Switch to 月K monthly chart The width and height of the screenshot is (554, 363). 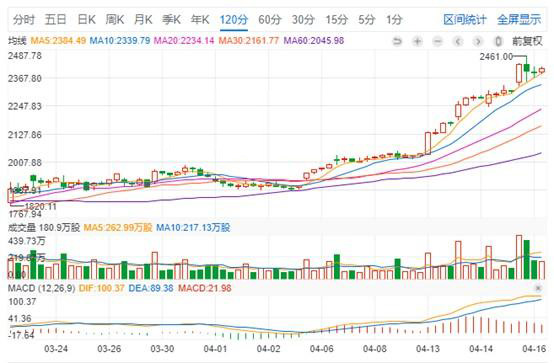click(143, 19)
